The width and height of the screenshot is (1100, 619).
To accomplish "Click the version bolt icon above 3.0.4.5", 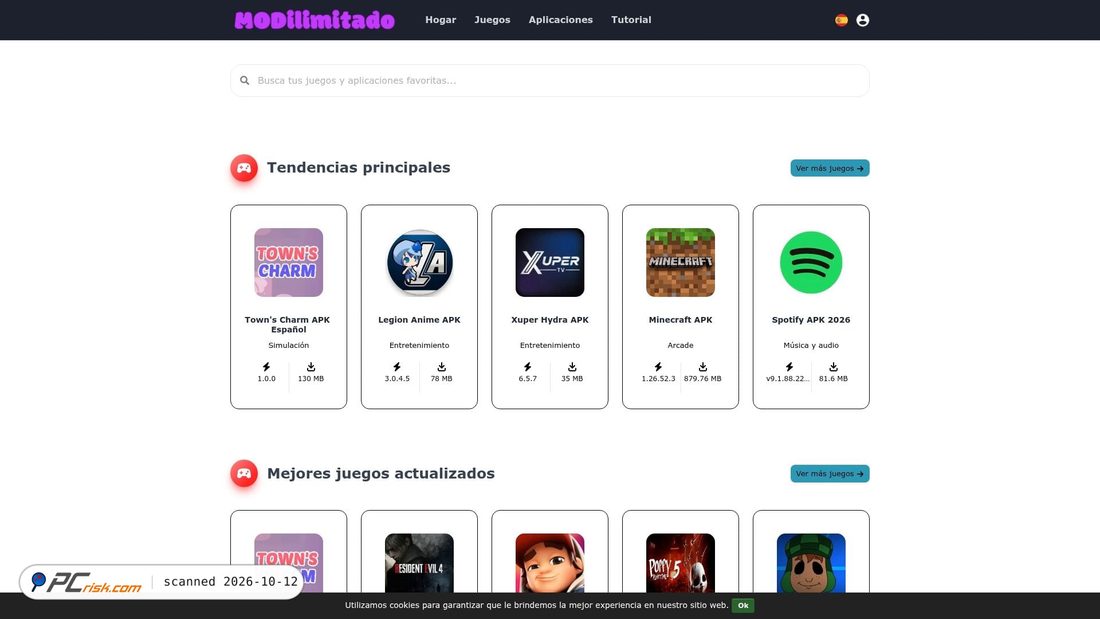I will point(397,367).
